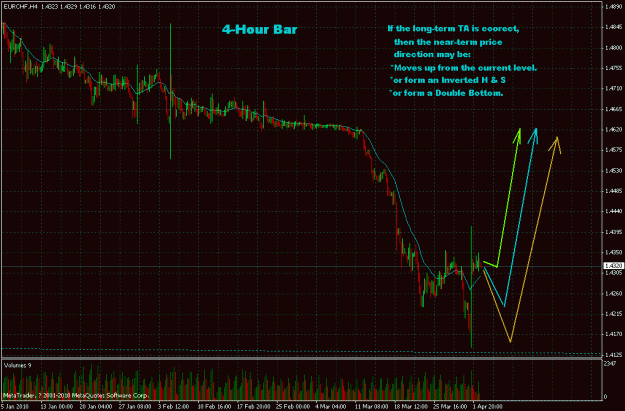Click 'If the long-term TA is correct' text
Viewport: 625px width, 411px height.
453,29
